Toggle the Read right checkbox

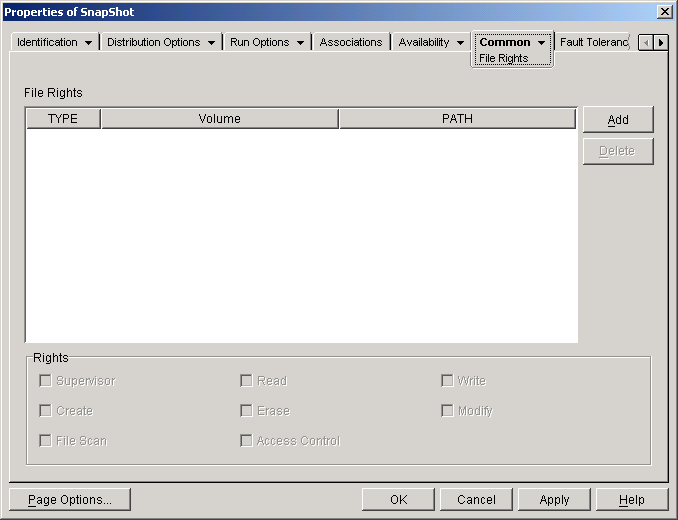(x=246, y=381)
